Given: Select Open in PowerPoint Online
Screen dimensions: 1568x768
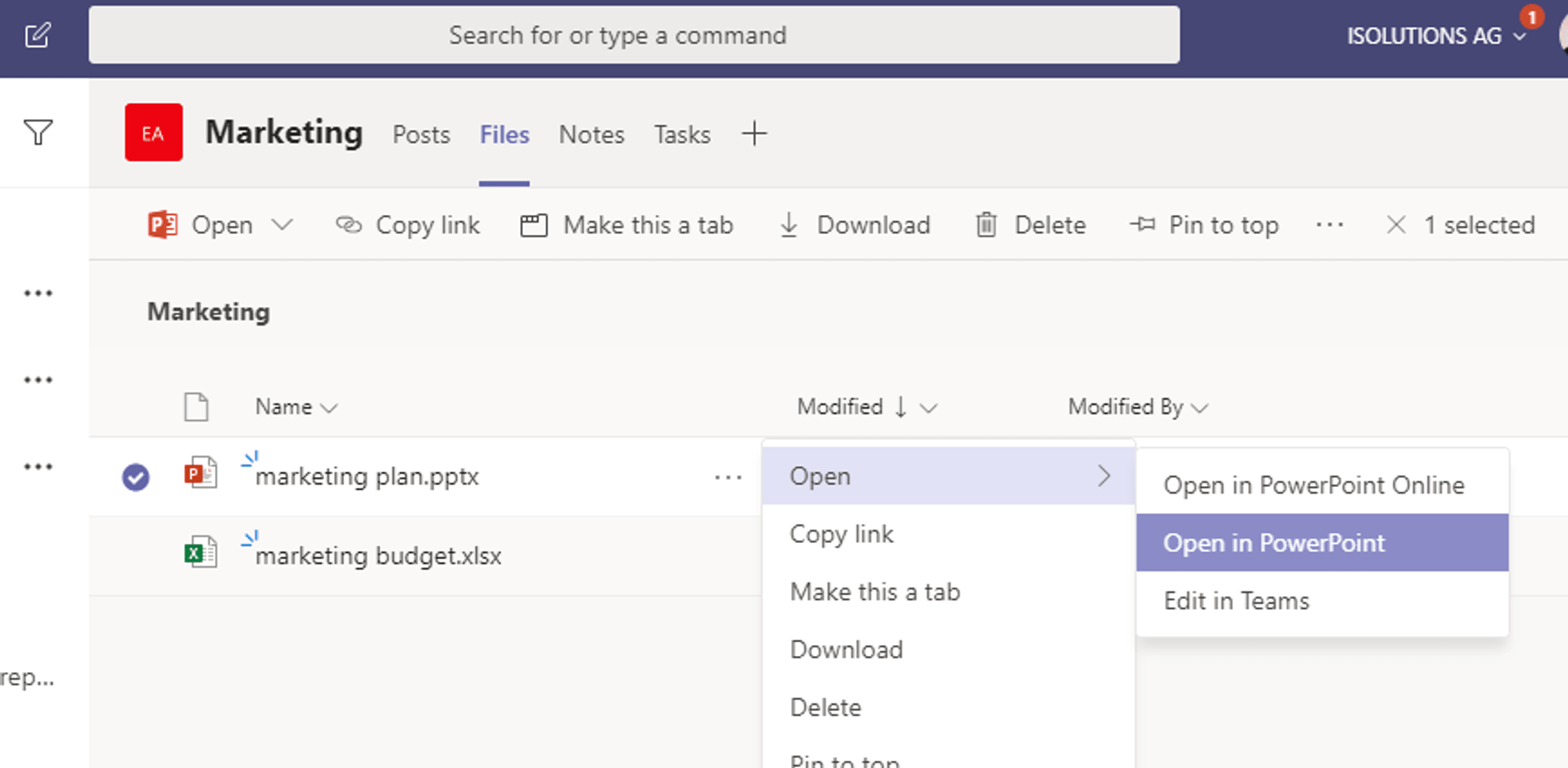Looking at the screenshot, I should pyautogui.click(x=1322, y=485).
